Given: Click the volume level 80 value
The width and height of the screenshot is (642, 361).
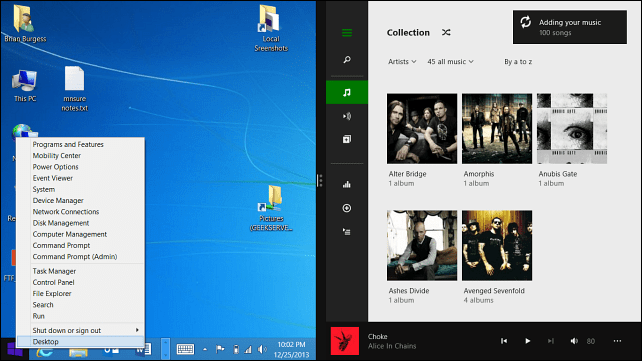Looking at the screenshot, I should pyautogui.click(x=590, y=341).
